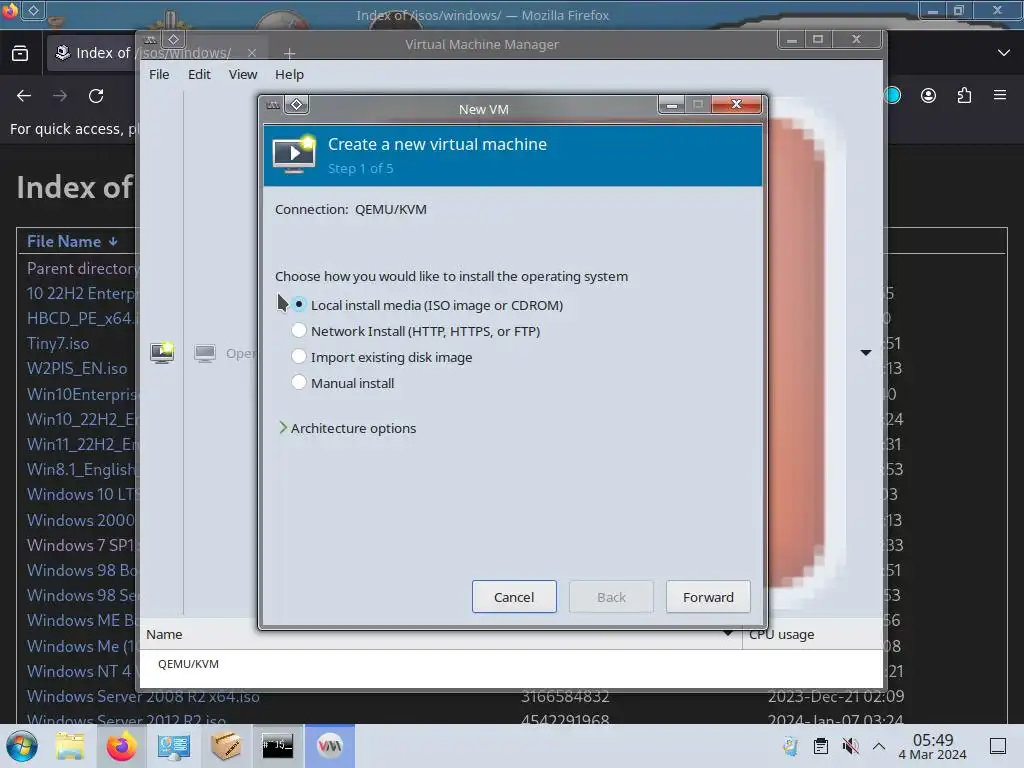Open Firefox account icon

pyautogui.click(x=928, y=95)
